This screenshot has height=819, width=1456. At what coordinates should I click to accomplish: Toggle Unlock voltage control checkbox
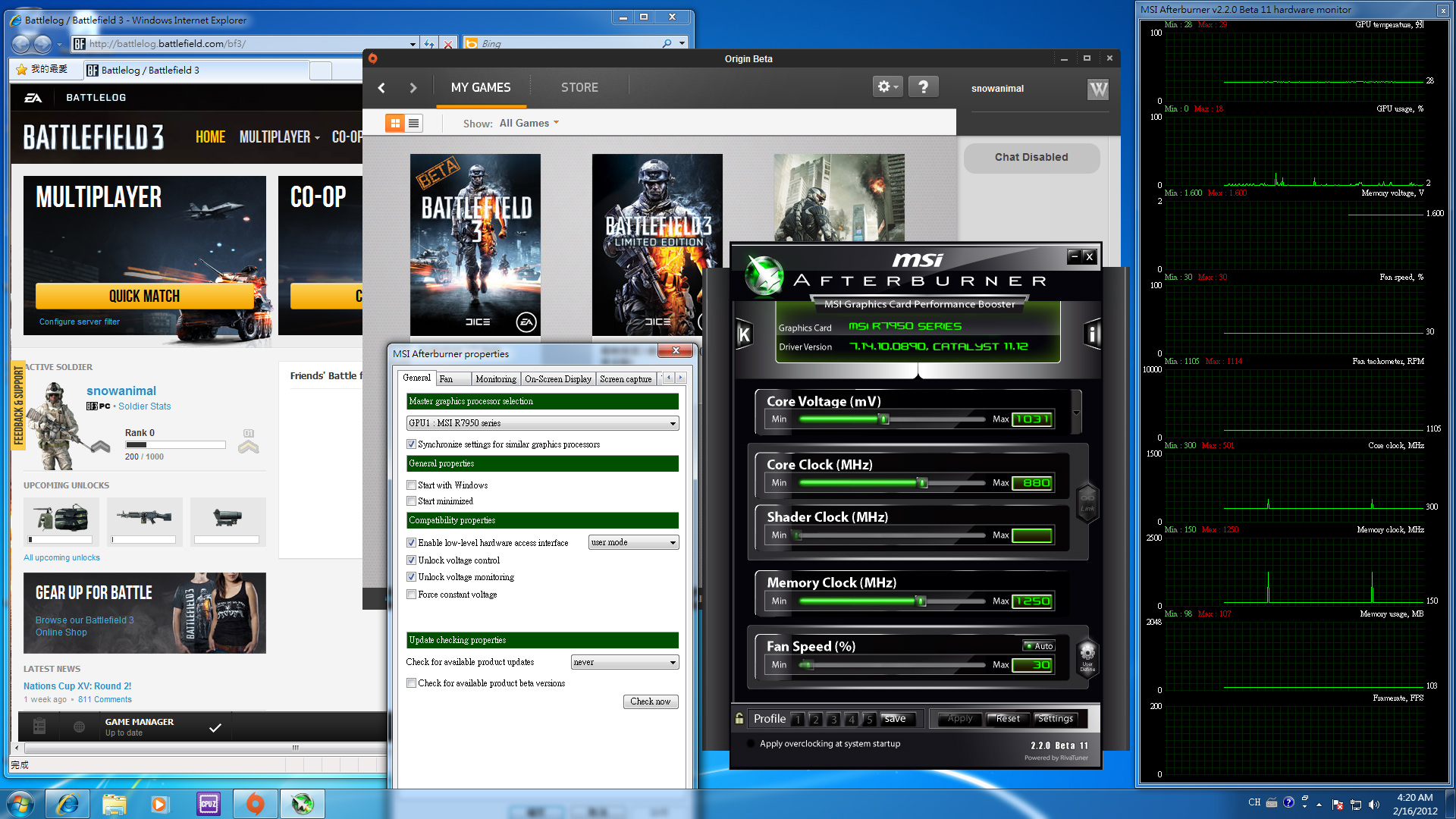pyautogui.click(x=412, y=560)
